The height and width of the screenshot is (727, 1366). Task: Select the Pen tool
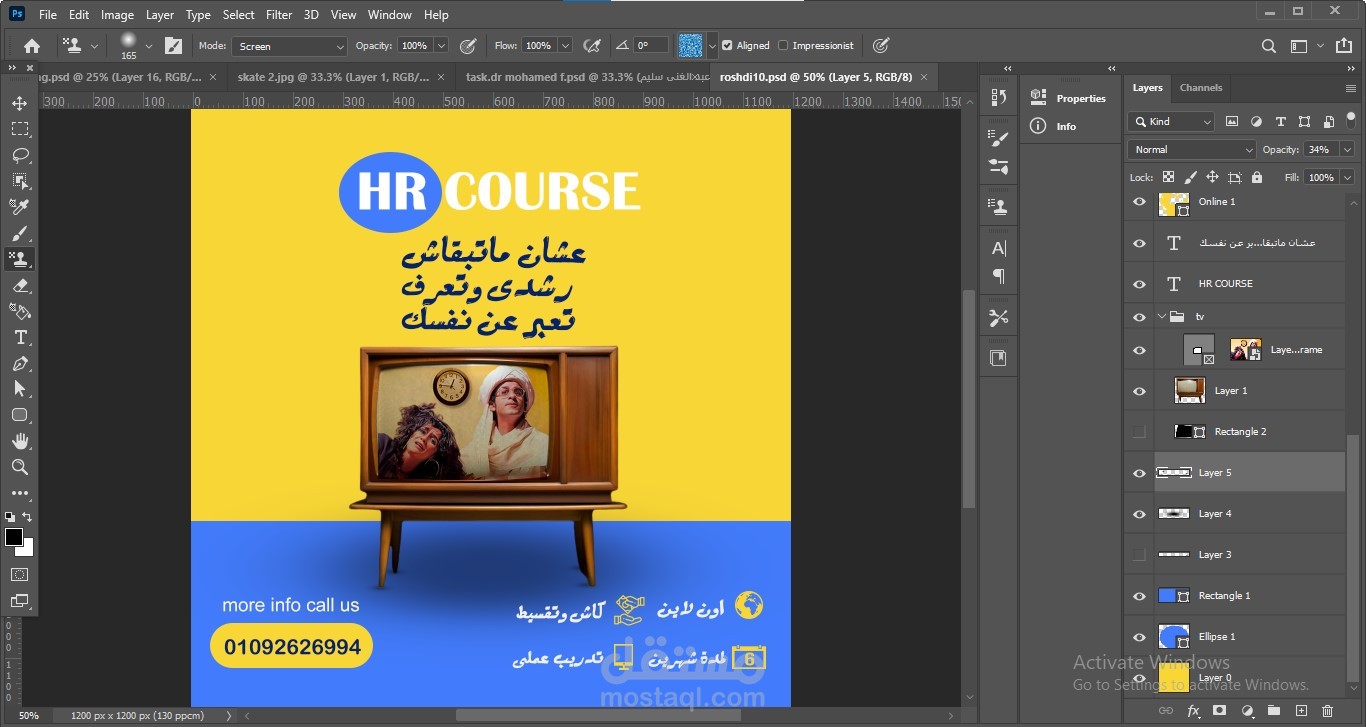19,363
